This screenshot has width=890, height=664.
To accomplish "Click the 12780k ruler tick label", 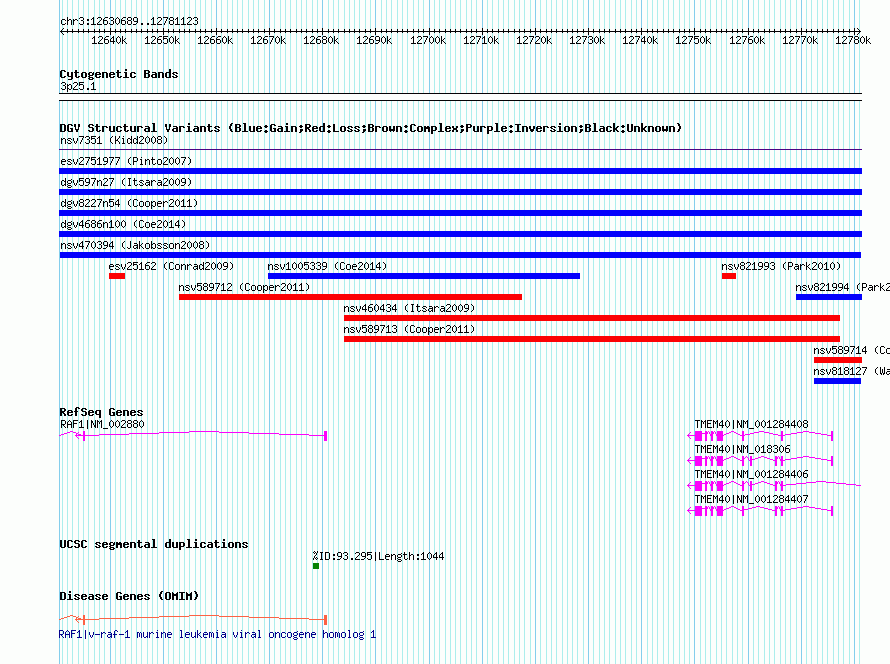I will tap(853, 40).
